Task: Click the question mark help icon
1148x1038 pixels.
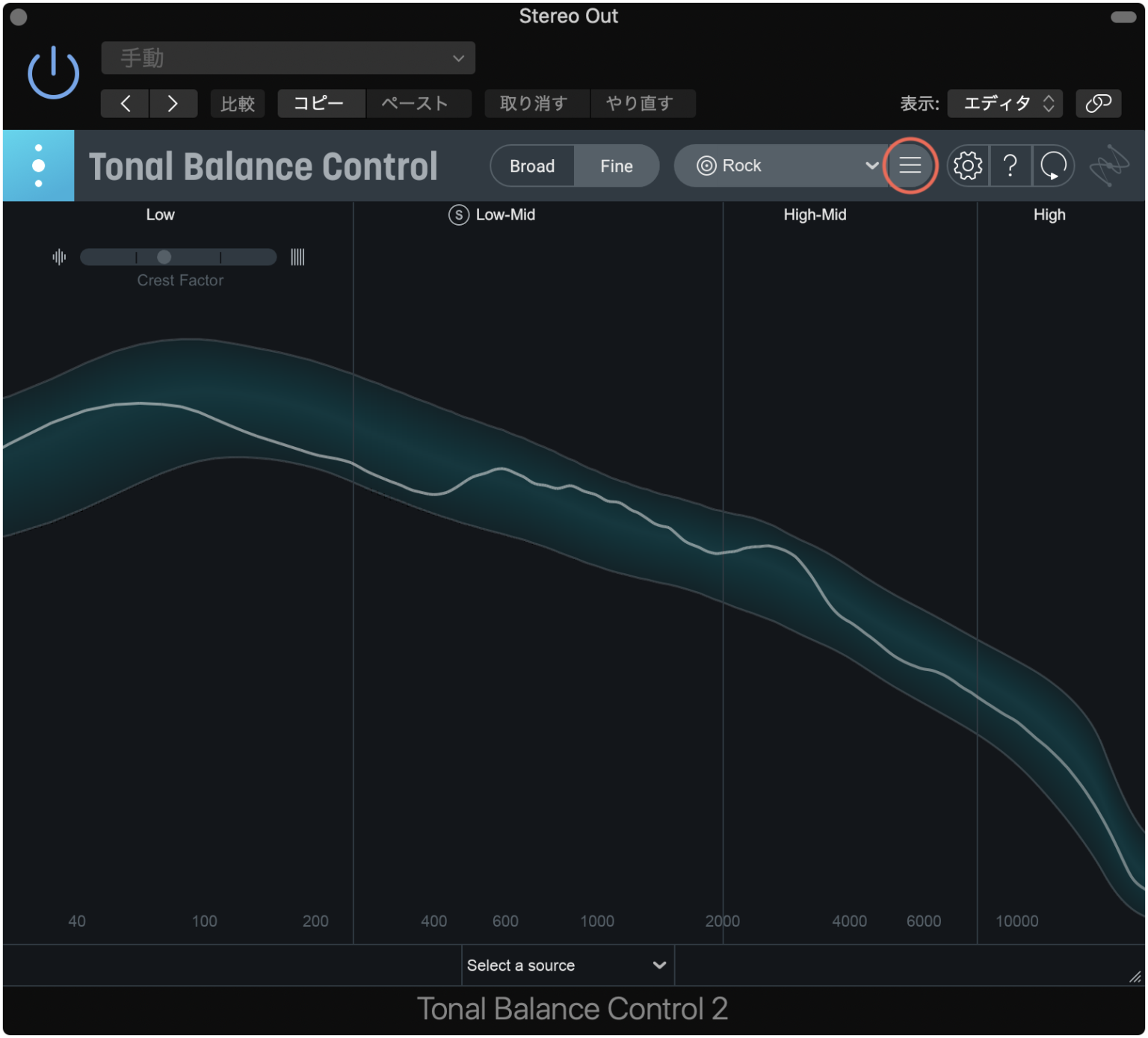Action: click(x=1010, y=166)
